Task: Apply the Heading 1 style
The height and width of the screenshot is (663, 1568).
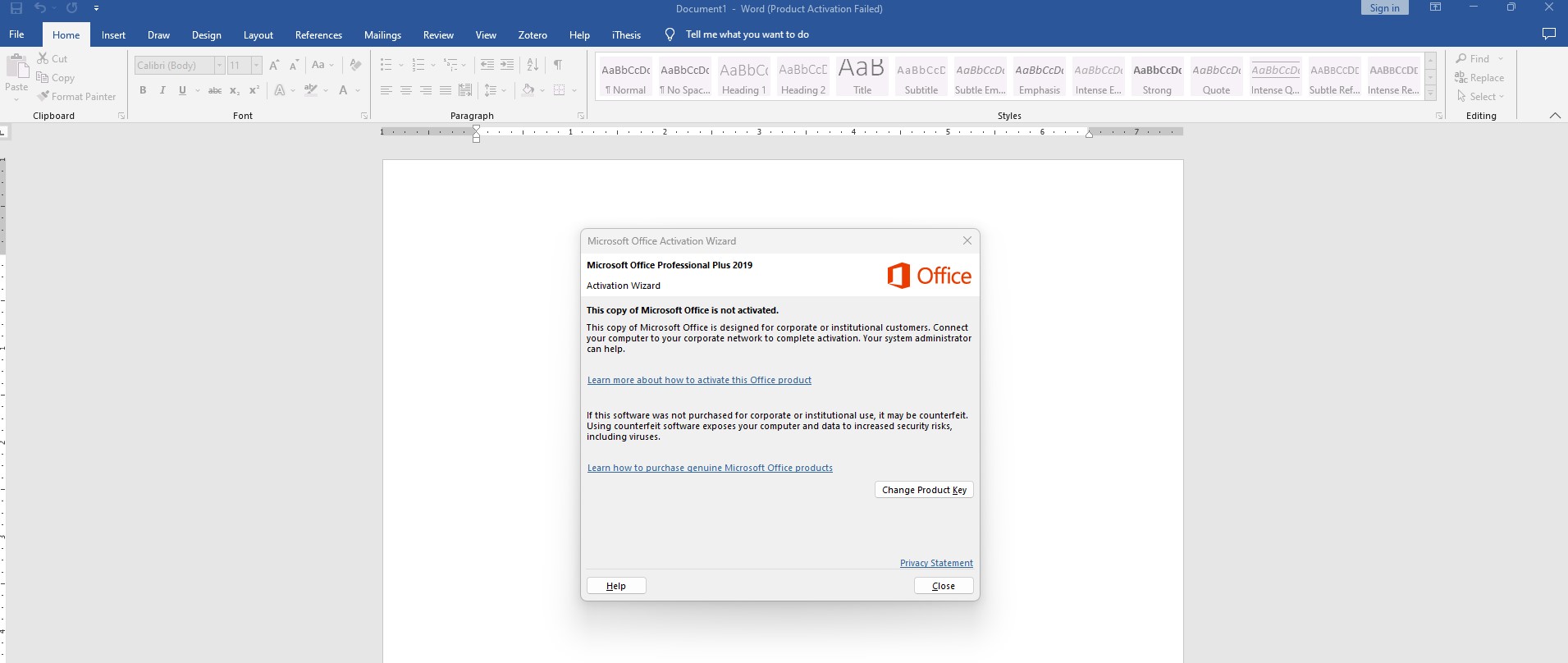Action: pyautogui.click(x=744, y=76)
